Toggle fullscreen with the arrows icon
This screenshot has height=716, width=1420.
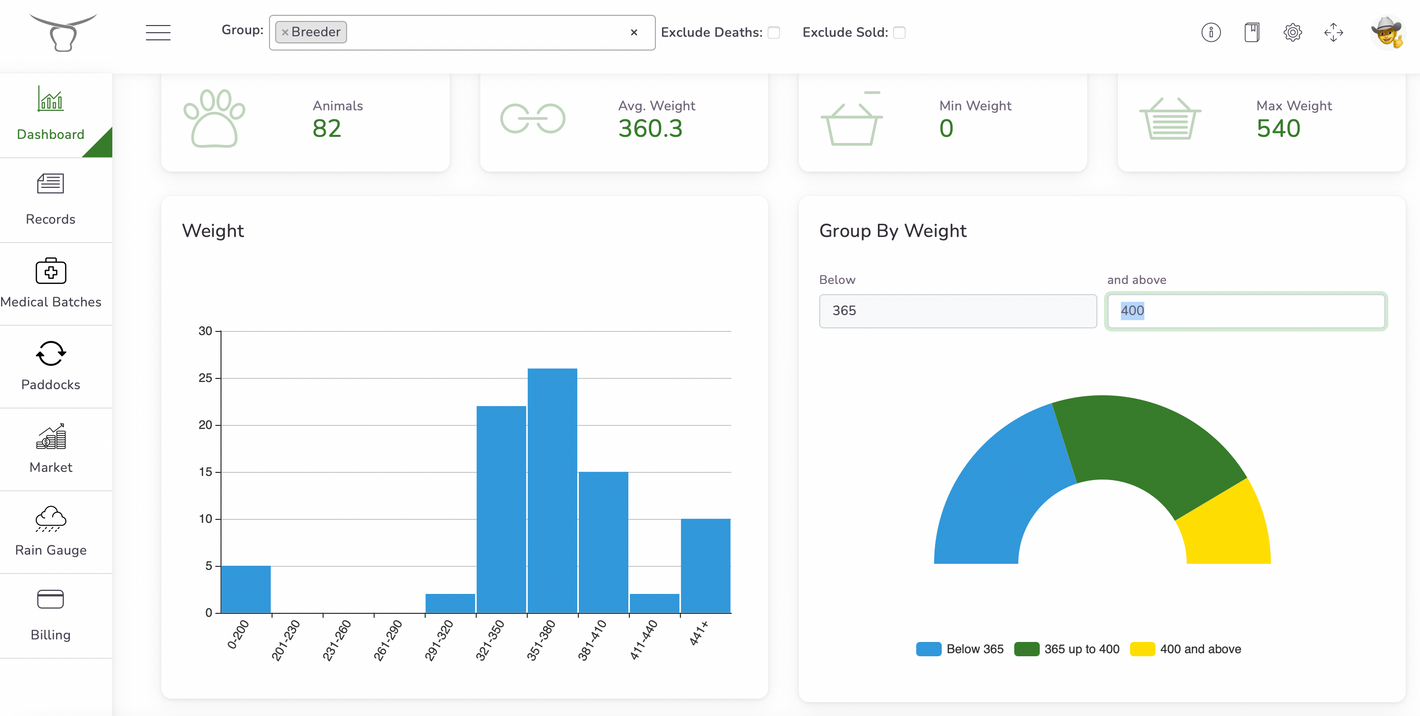click(1334, 33)
